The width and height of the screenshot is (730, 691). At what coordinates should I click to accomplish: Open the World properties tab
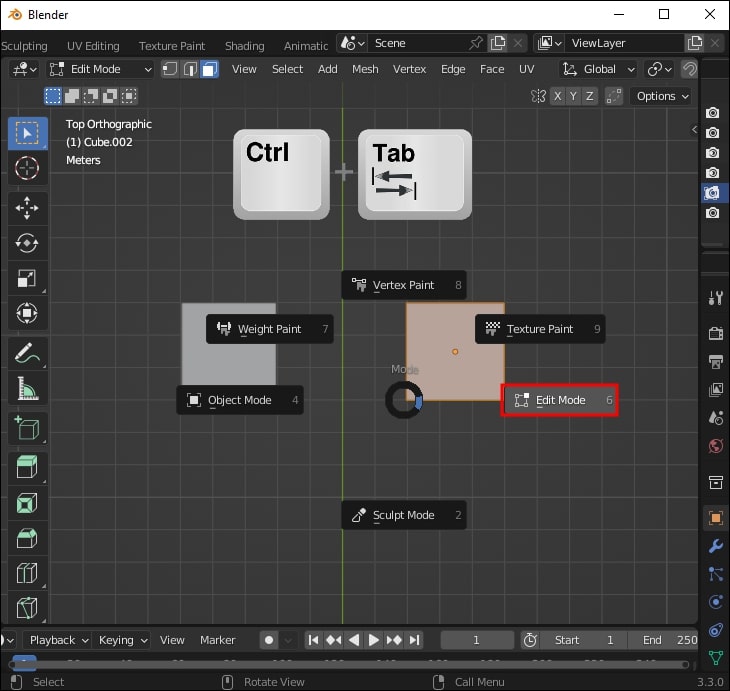716,446
